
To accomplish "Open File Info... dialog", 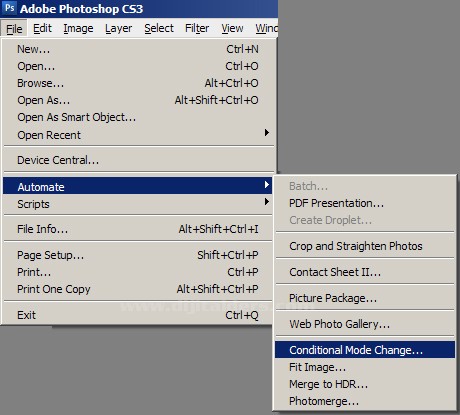I will [x=138, y=229].
